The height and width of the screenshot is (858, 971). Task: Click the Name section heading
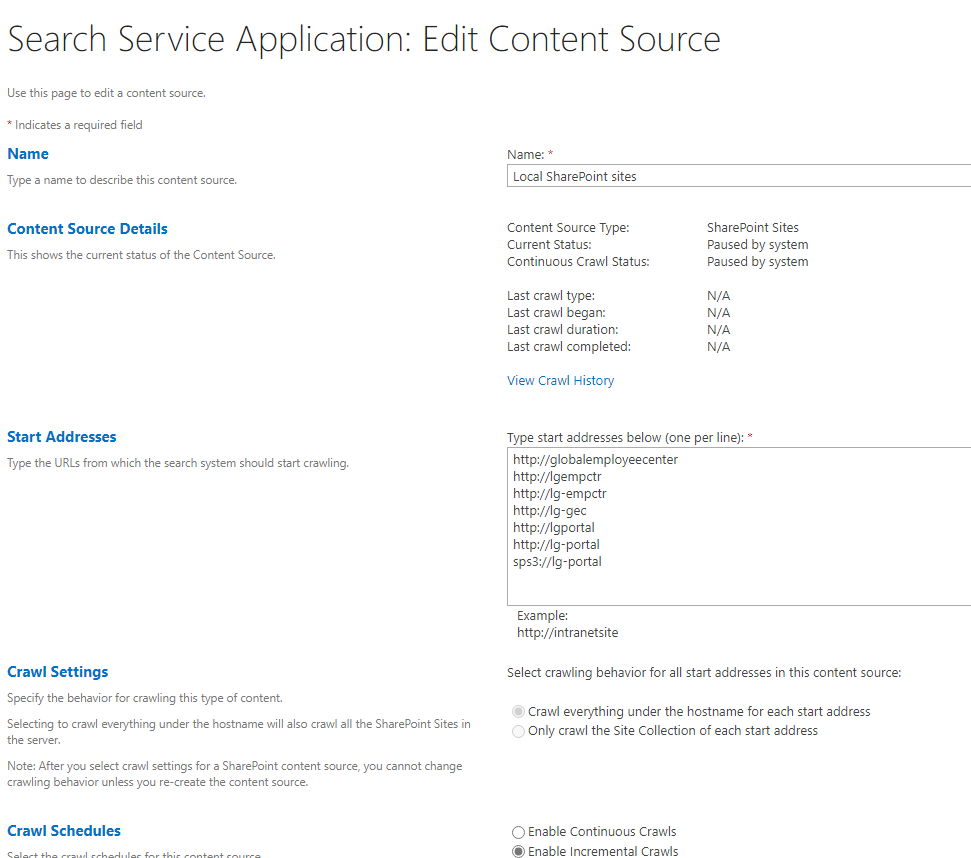(x=28, y=154)
